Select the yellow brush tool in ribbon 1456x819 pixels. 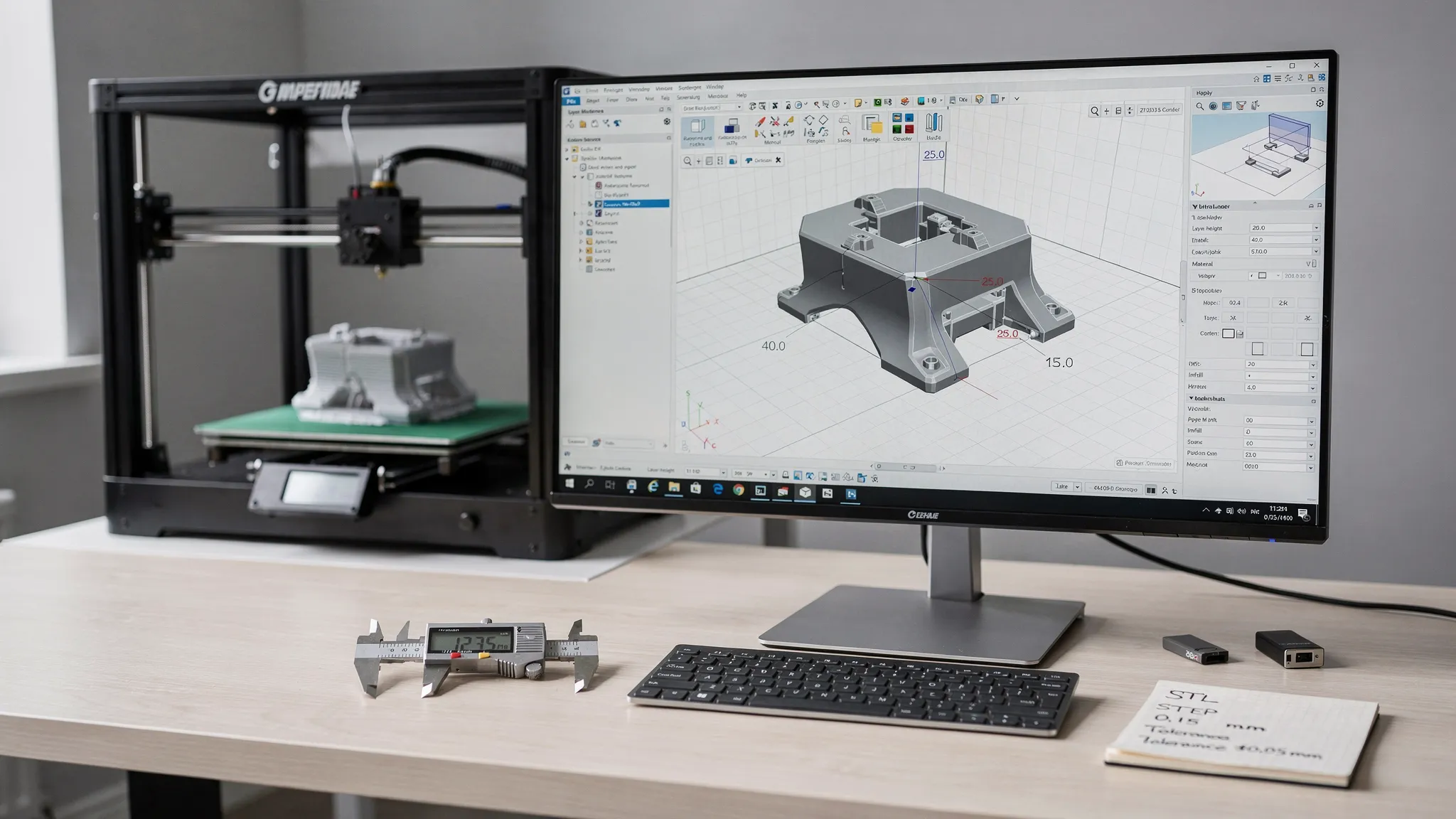click(788, 121)
